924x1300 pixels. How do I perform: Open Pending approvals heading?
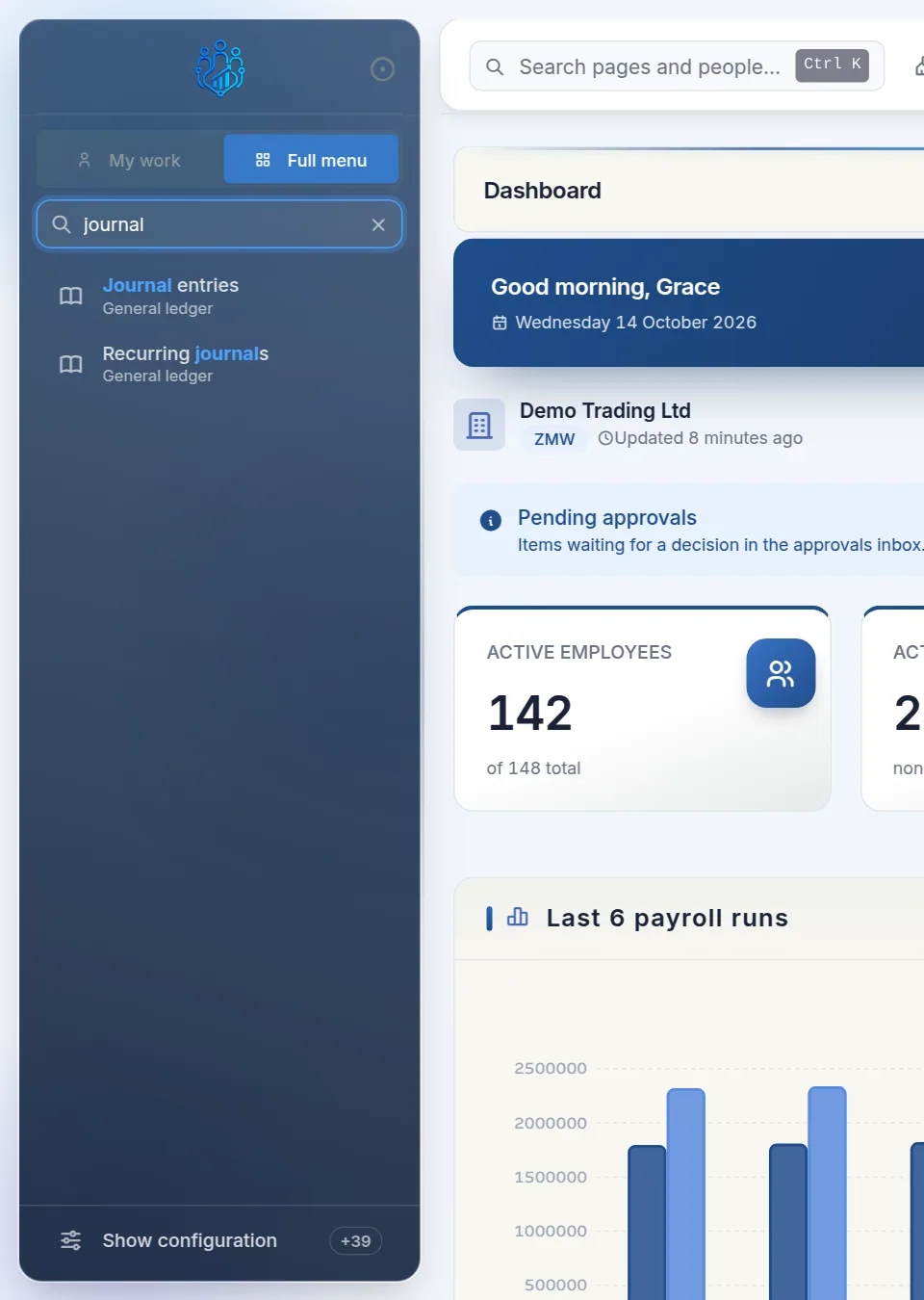point(607,517)
